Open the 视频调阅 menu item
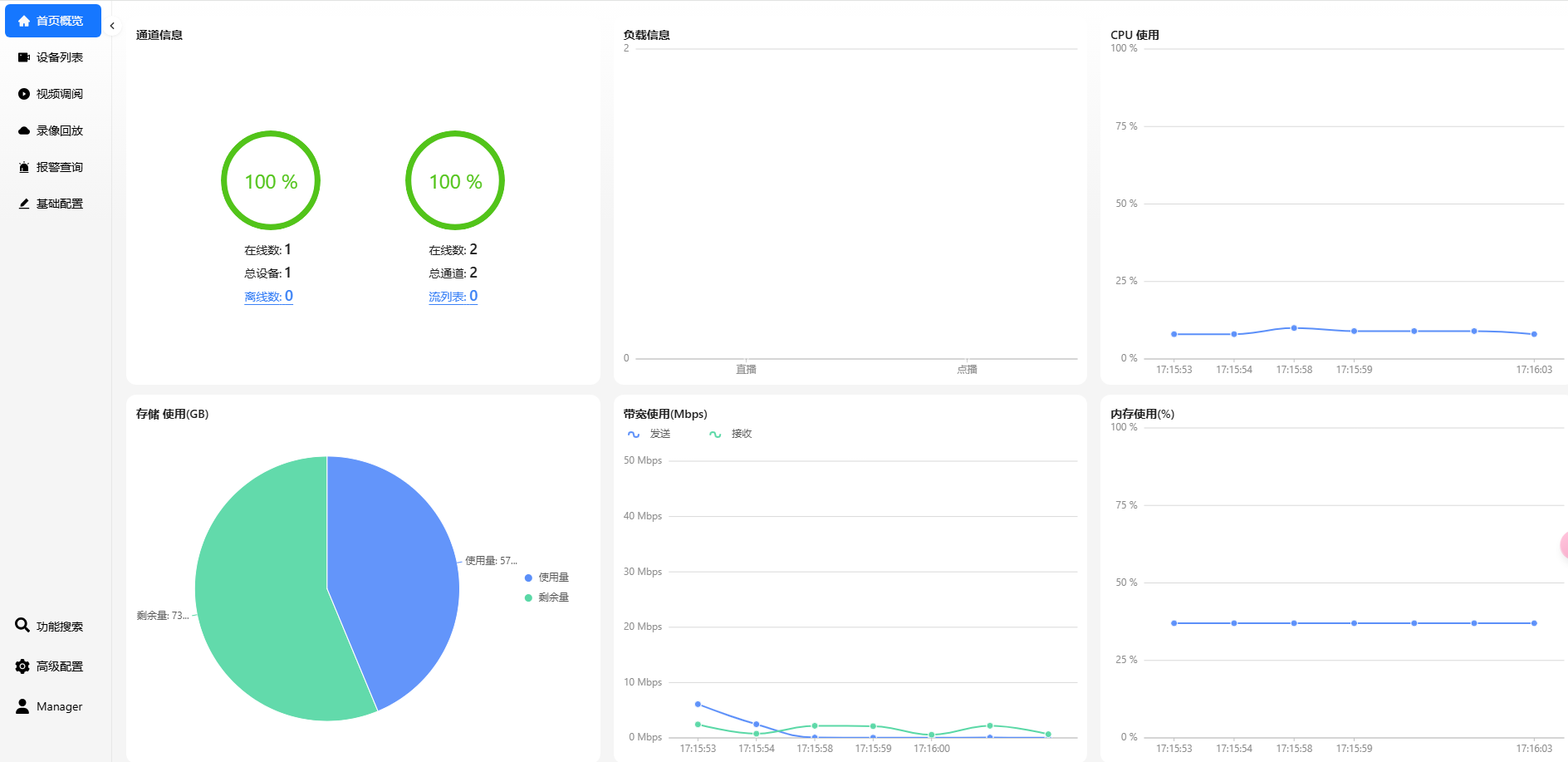Image resolution: width=1568 pixels, height=762 pixels. [59, 94]
